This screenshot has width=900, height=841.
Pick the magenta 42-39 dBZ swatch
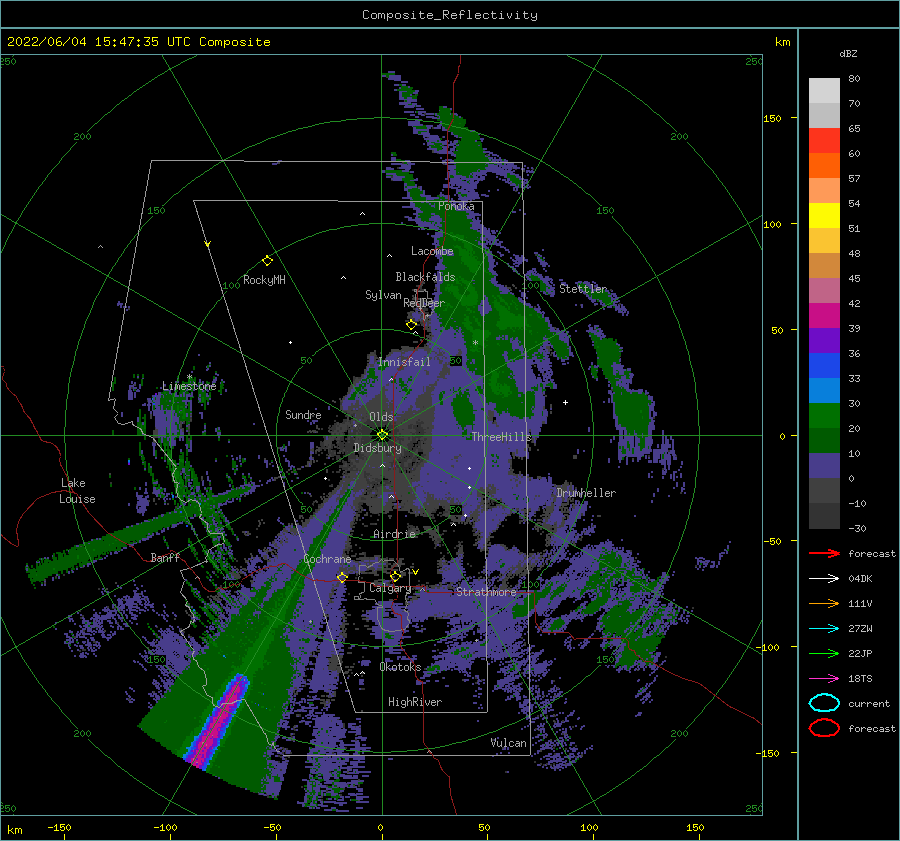tap(824, 316)
